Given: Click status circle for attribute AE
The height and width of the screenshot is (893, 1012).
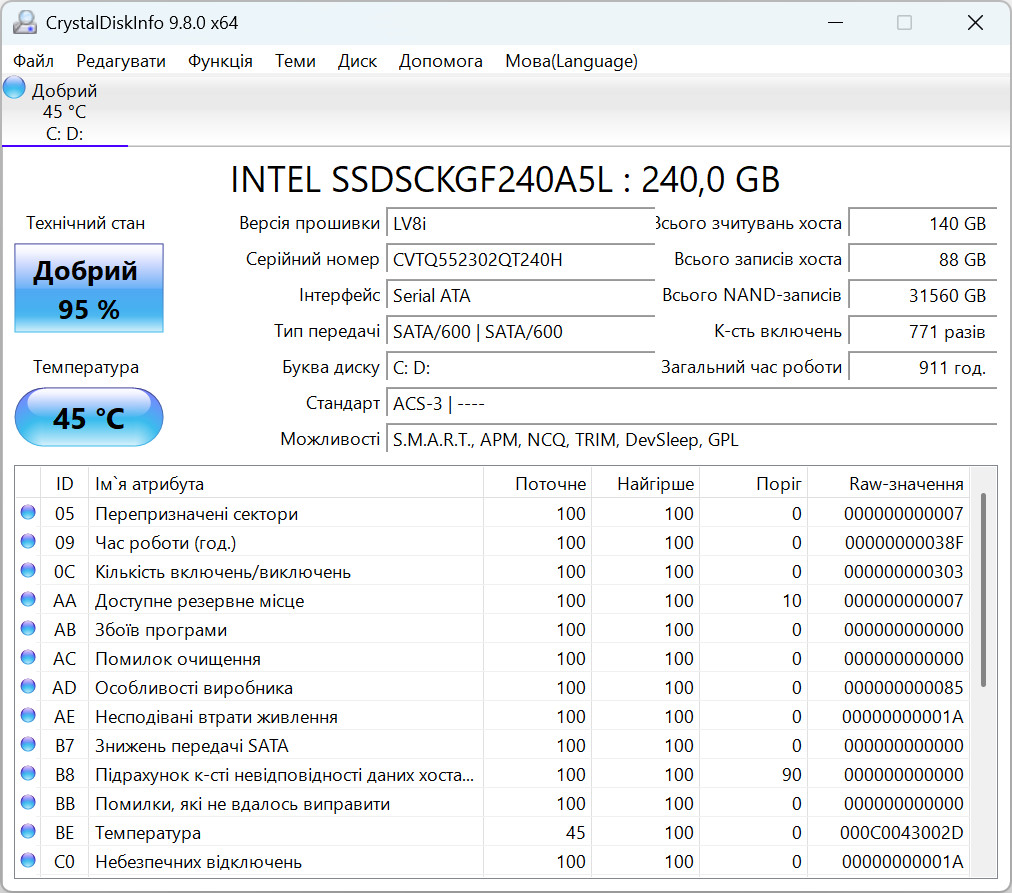Looking at the screenshot, I should click(x=28, y=716).
